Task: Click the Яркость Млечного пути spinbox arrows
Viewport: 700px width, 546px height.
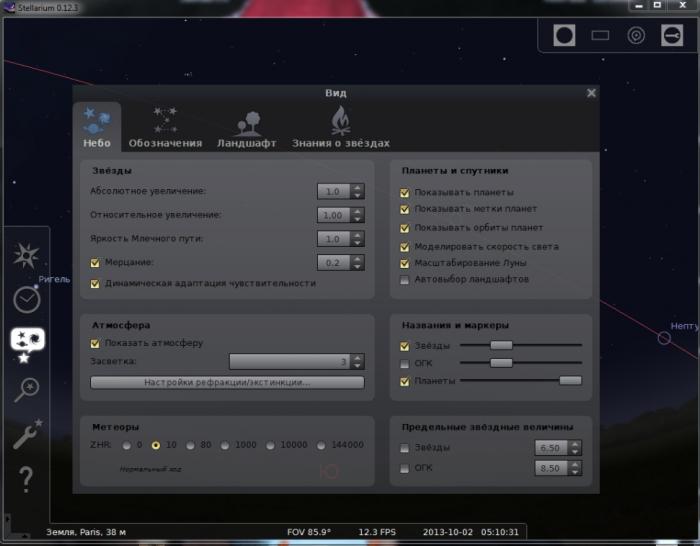Action: click(x=357, y=239)
